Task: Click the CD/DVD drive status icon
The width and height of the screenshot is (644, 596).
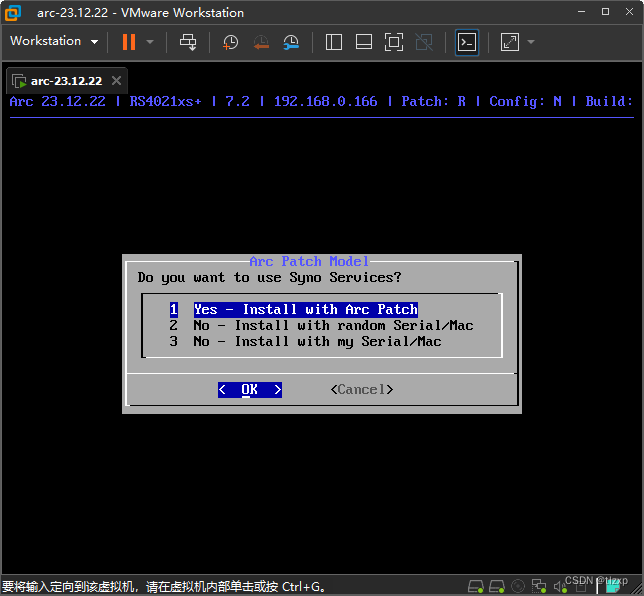Action: coord(518,586)
